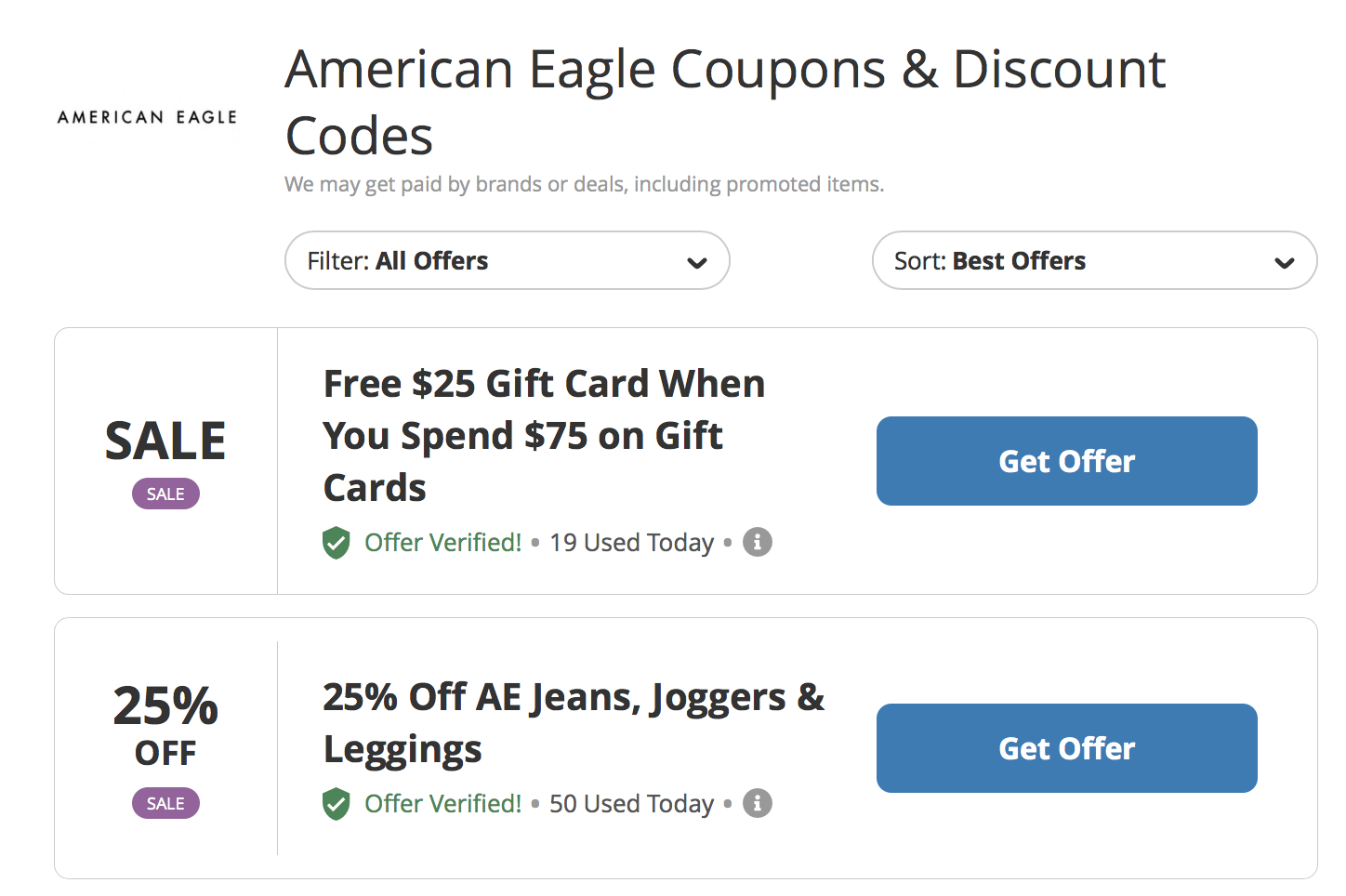Viewport: 1346px width, 896px height.
Task: Click the 50 Used Today counter text
Action: [x=631, y=803]
